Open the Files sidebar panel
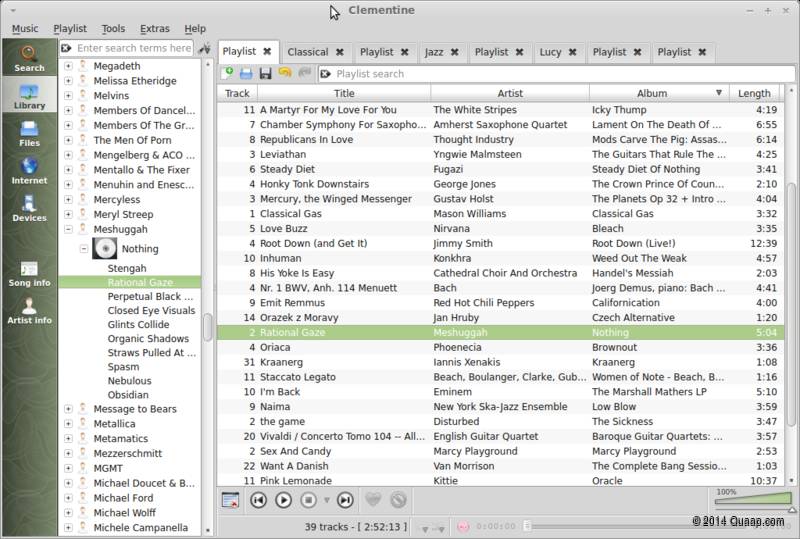Screen dimensions: 800x539 [x=29, y=133]
